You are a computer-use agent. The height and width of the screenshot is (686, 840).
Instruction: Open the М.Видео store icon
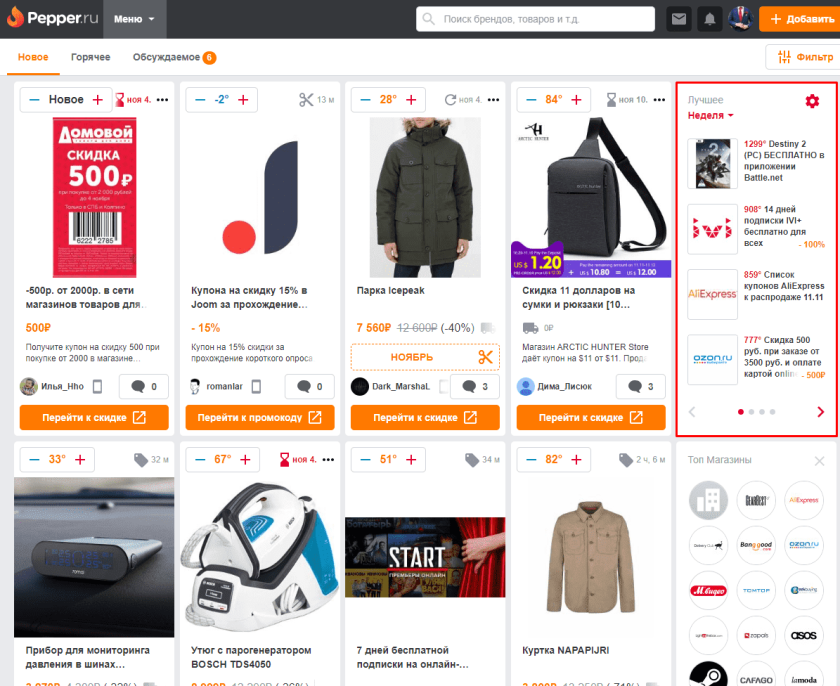pos(708,590)
